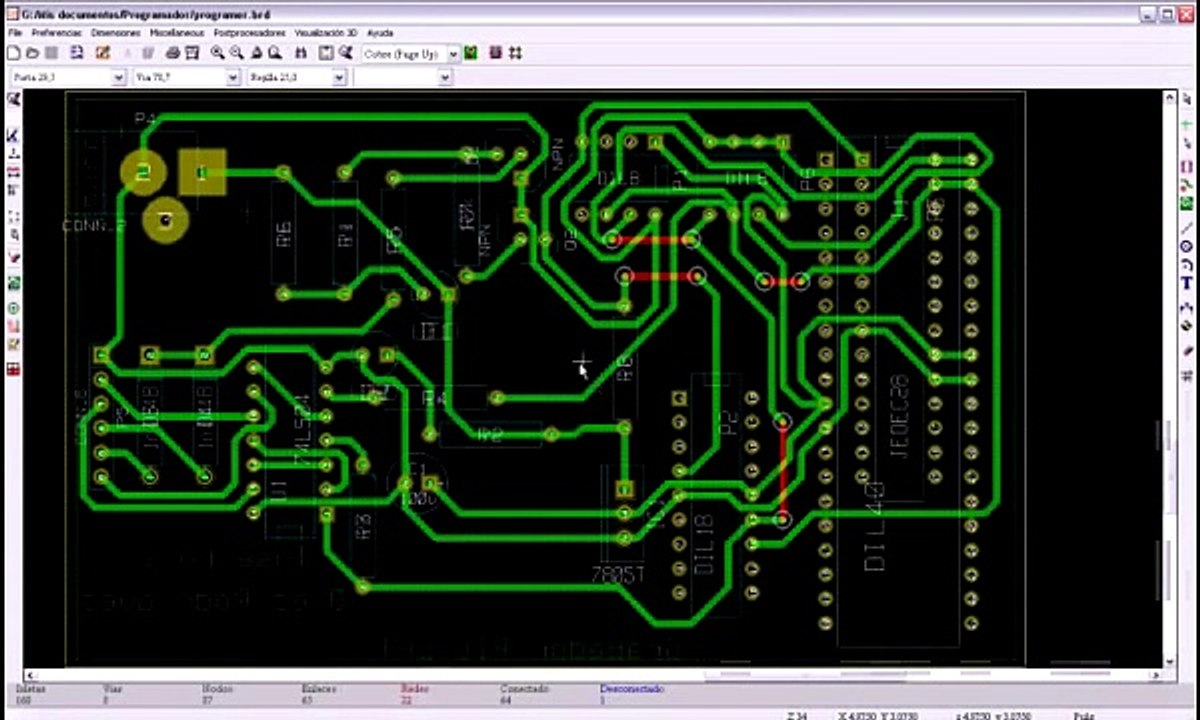The image size is (1200, 720).
Task: Select the layer alignment target tool
Action: click(1187, 325)
